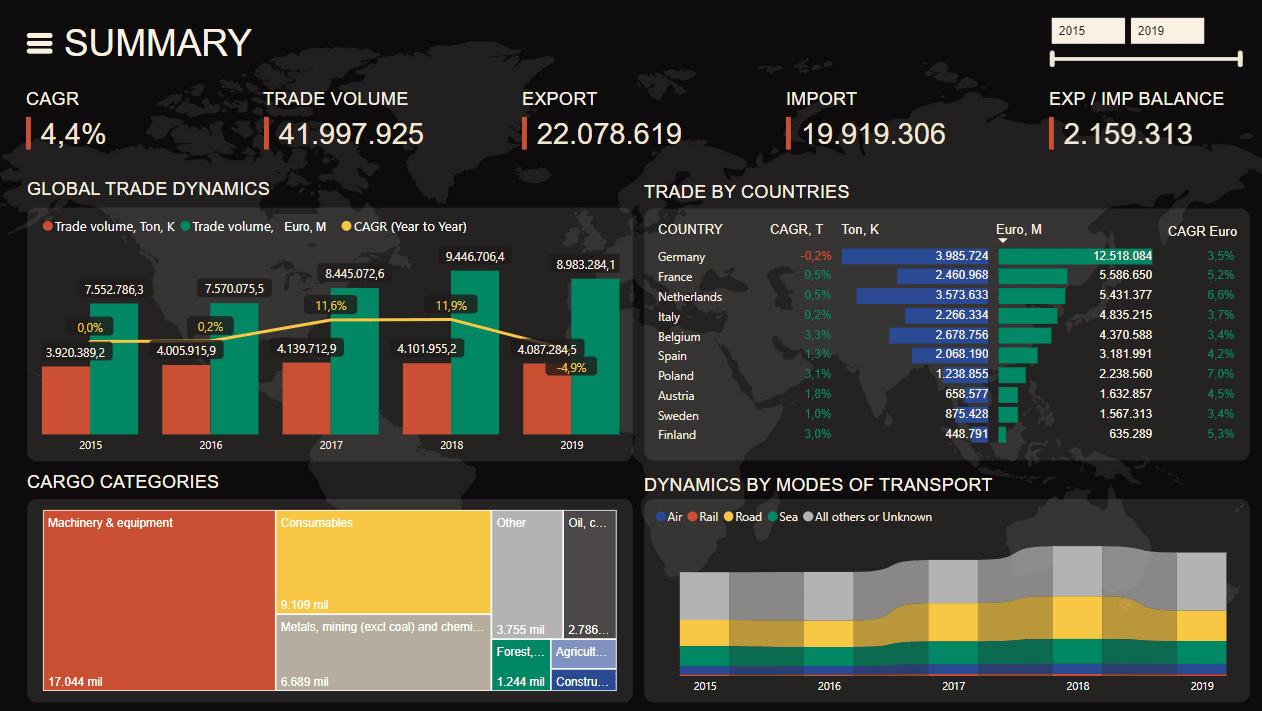Open the hamburger menu beside SUMMARY
Screen dimensions: 1262x711
39,43
